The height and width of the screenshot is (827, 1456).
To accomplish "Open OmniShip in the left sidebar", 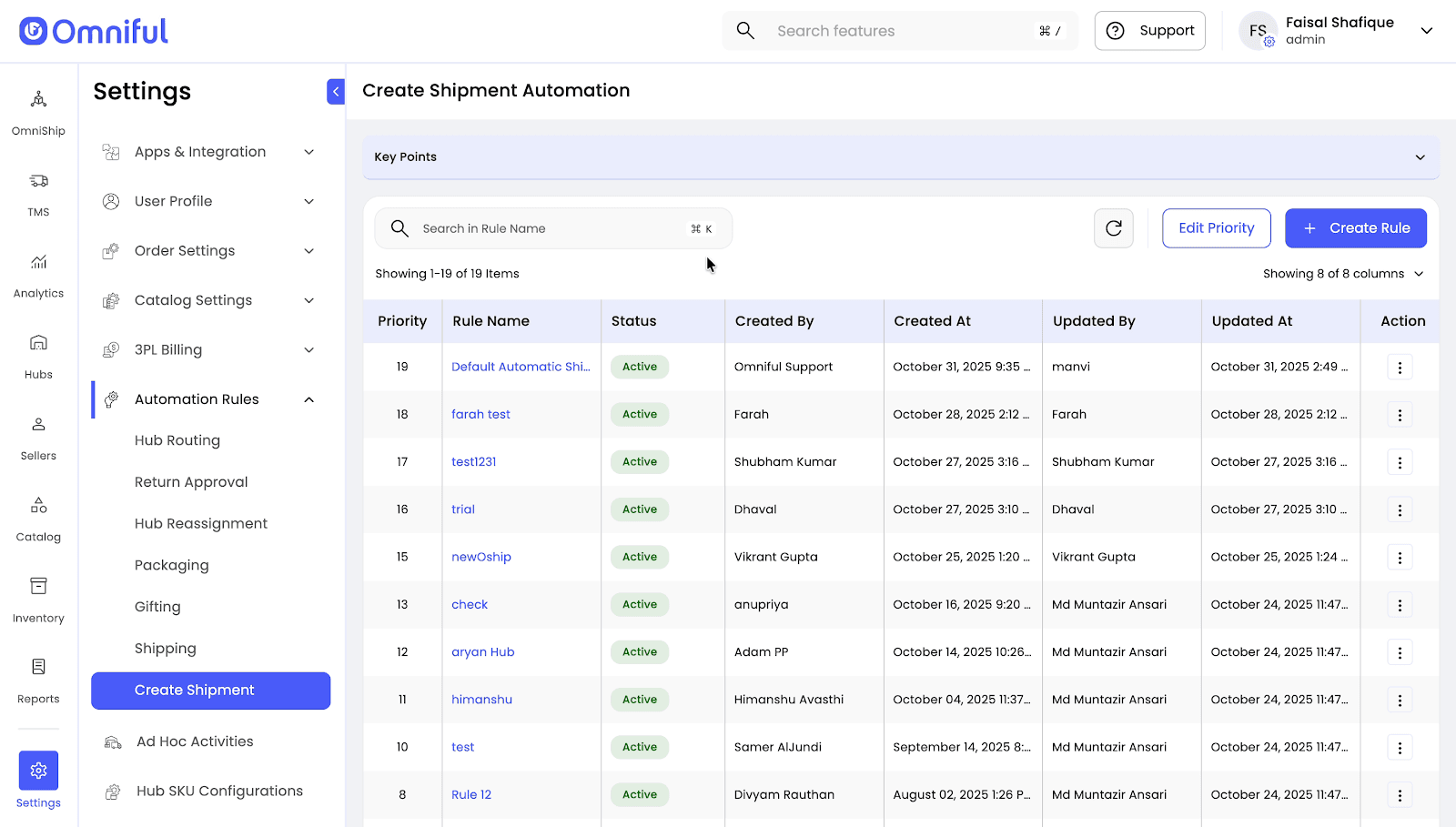I will (x=38, y=112).
